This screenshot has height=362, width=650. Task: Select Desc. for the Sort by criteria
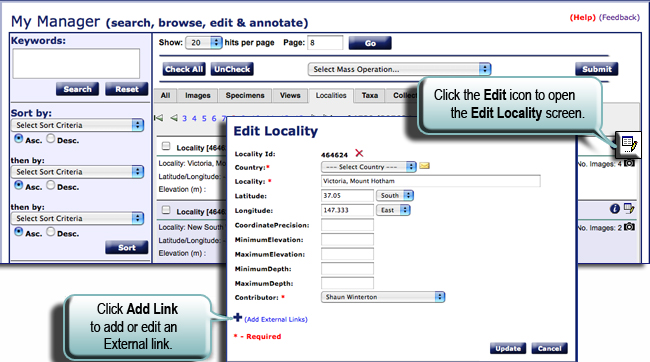point(51,138)
